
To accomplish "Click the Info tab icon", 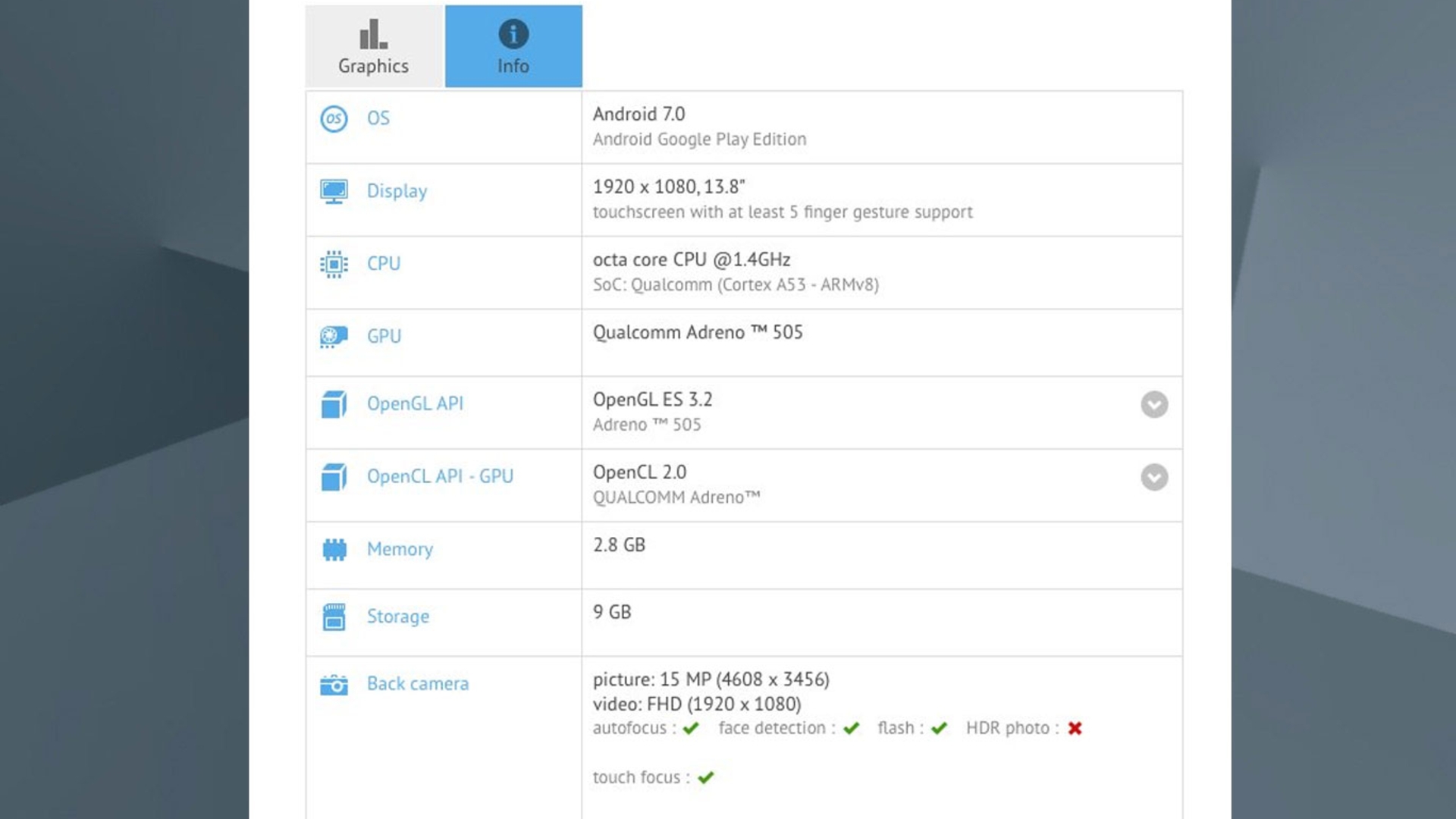I will pyautogui.click(x=513, y=34).
